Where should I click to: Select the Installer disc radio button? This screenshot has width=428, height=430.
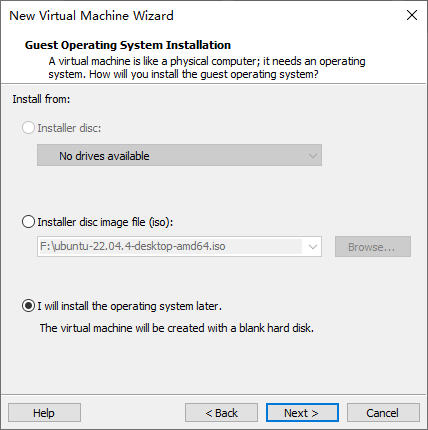28,128
